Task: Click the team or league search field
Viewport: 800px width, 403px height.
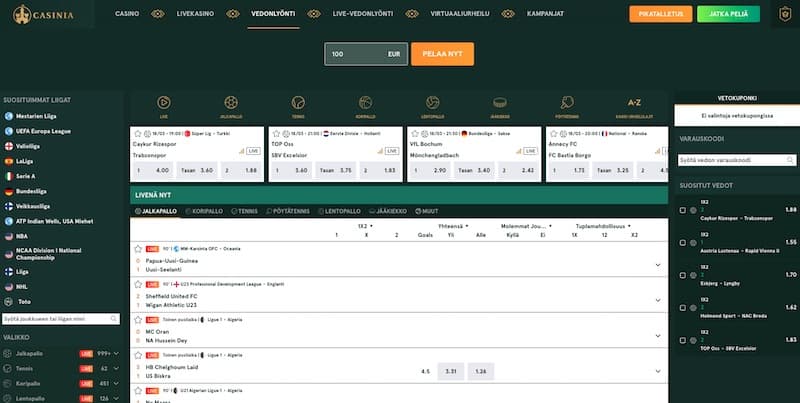Action: 61,319
